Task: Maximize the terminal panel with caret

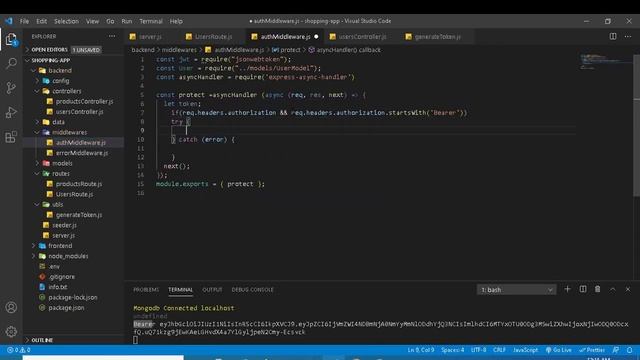Action: coord(613,289)
